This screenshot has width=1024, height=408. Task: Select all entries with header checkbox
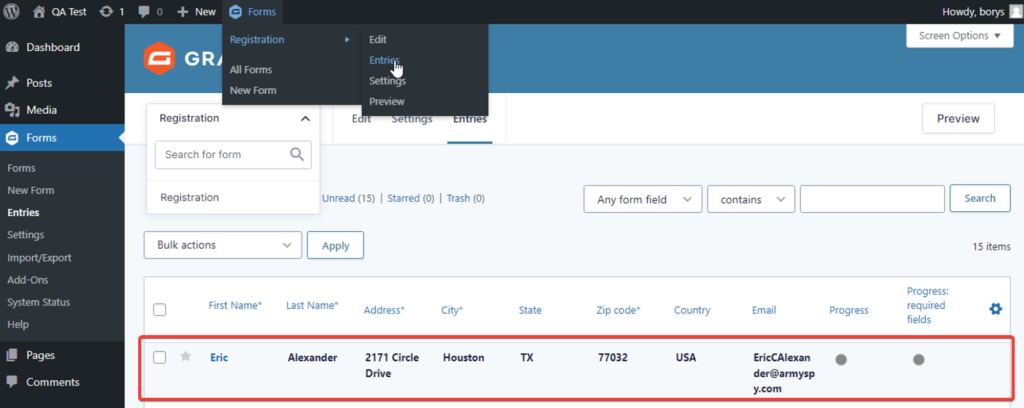160,310
